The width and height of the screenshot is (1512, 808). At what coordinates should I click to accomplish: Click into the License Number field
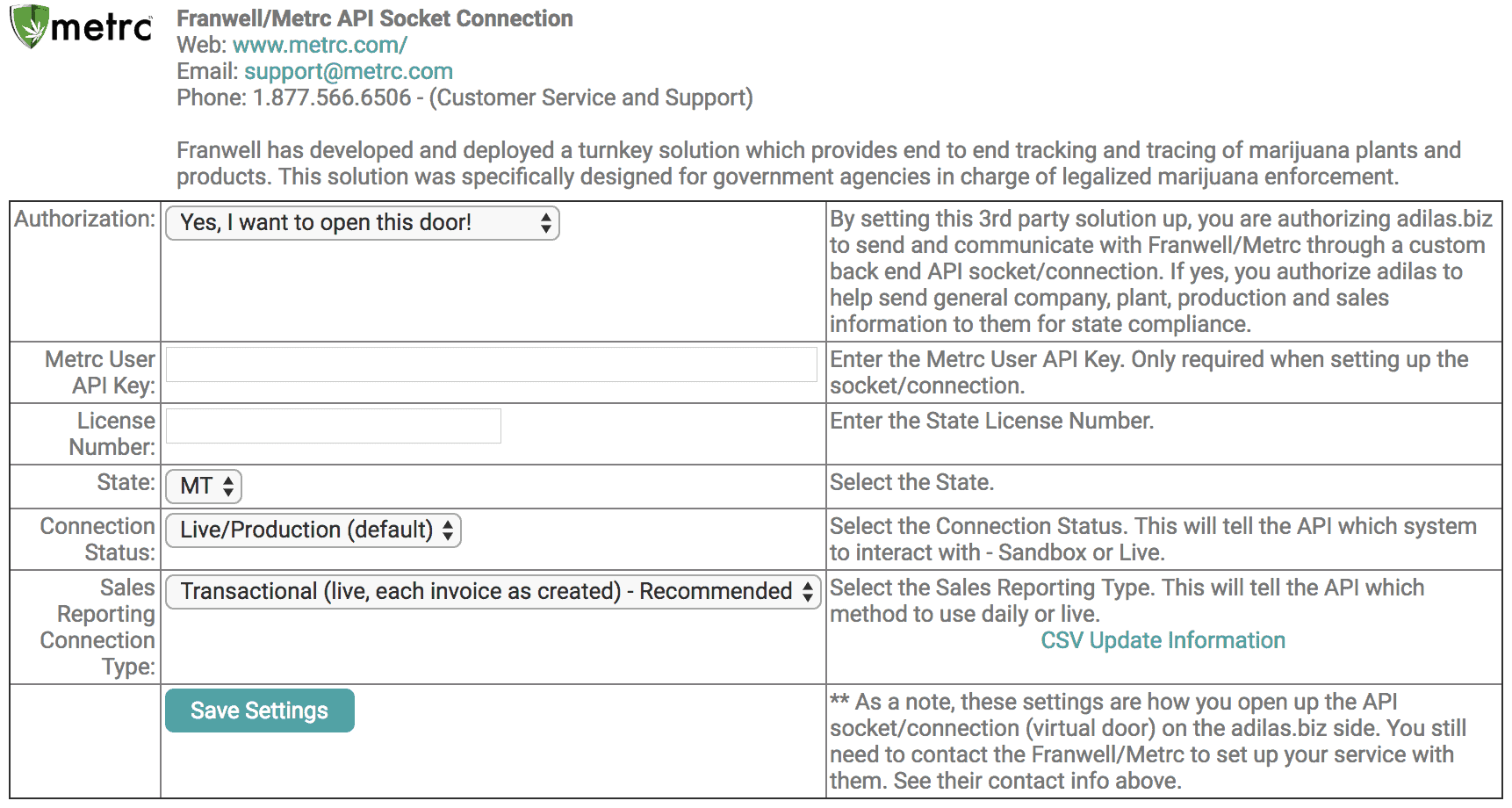(x=334, y=426)
